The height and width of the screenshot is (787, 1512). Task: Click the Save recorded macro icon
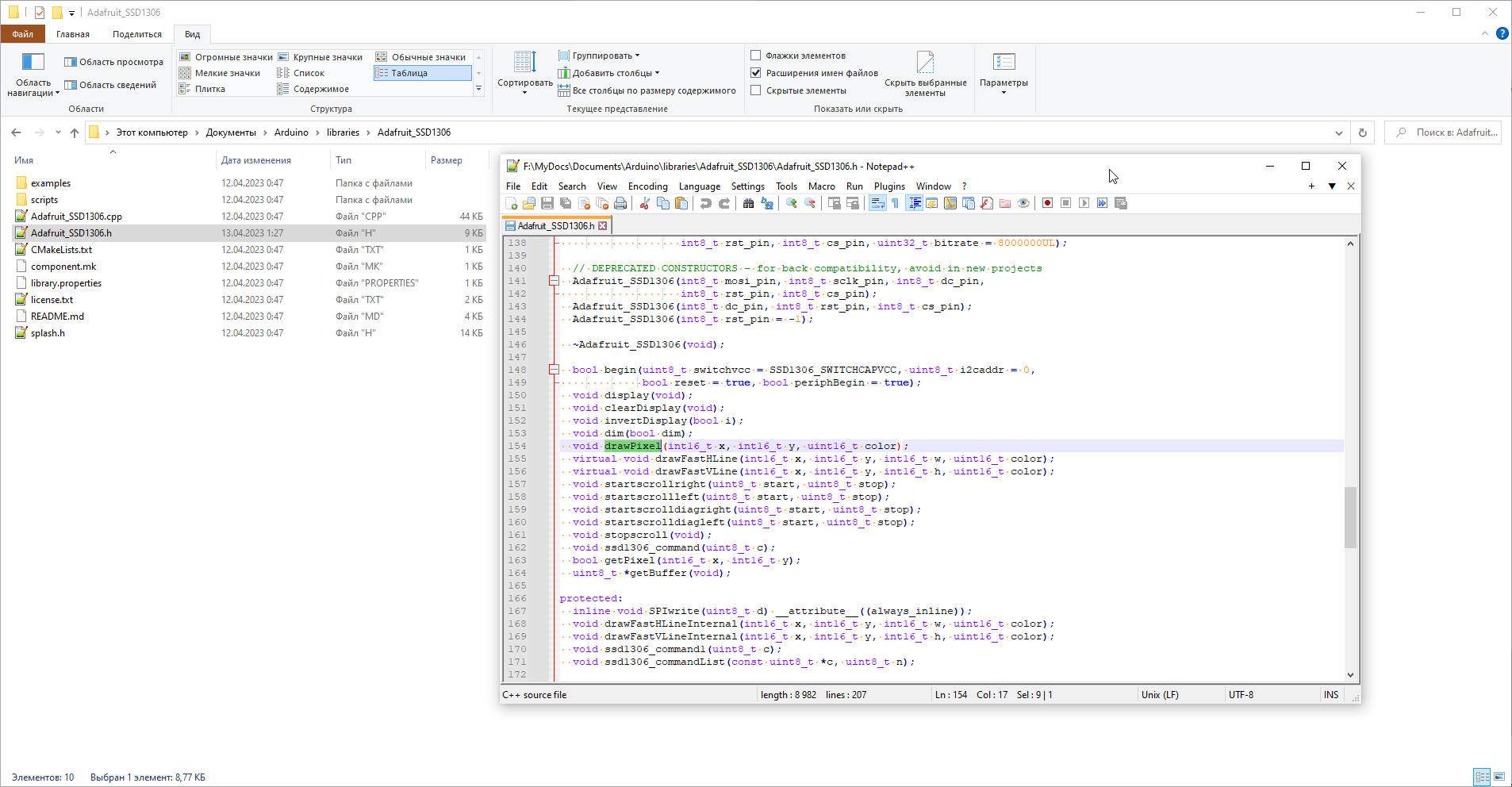[x=1121, y=204]
